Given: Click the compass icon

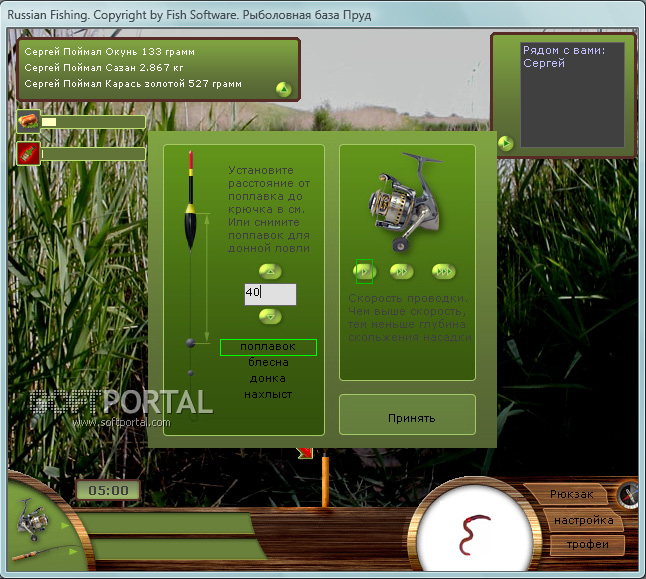Looking at the screenshot, I should tap(630, 495).
